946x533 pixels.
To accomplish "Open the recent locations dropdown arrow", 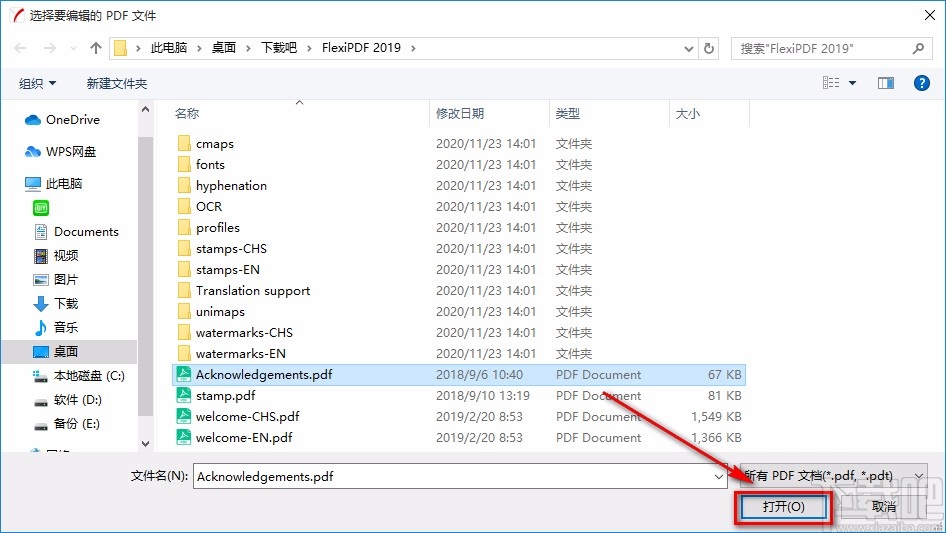I will pos(688,49).
